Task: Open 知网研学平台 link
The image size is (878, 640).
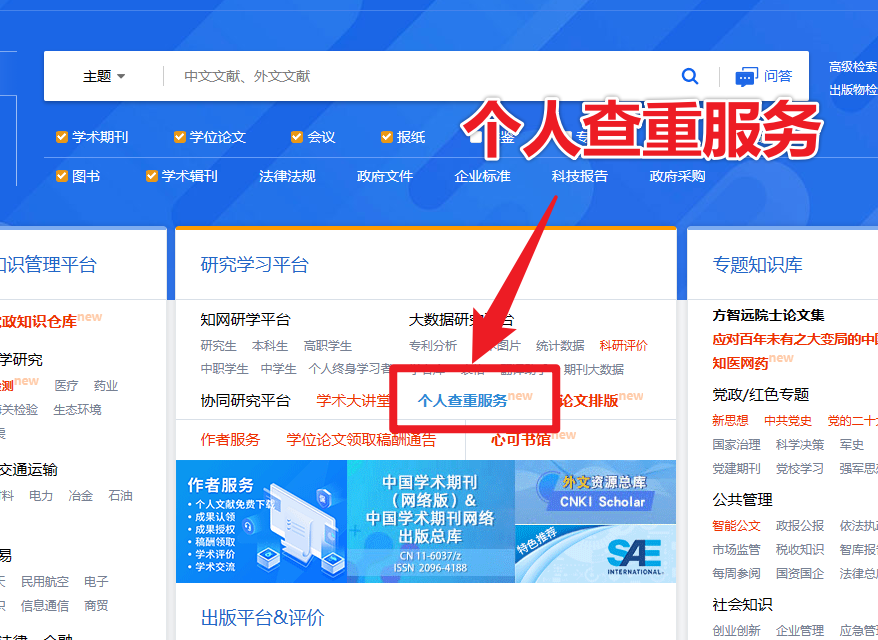Action: pyautogui.click(x=245, y=320)
